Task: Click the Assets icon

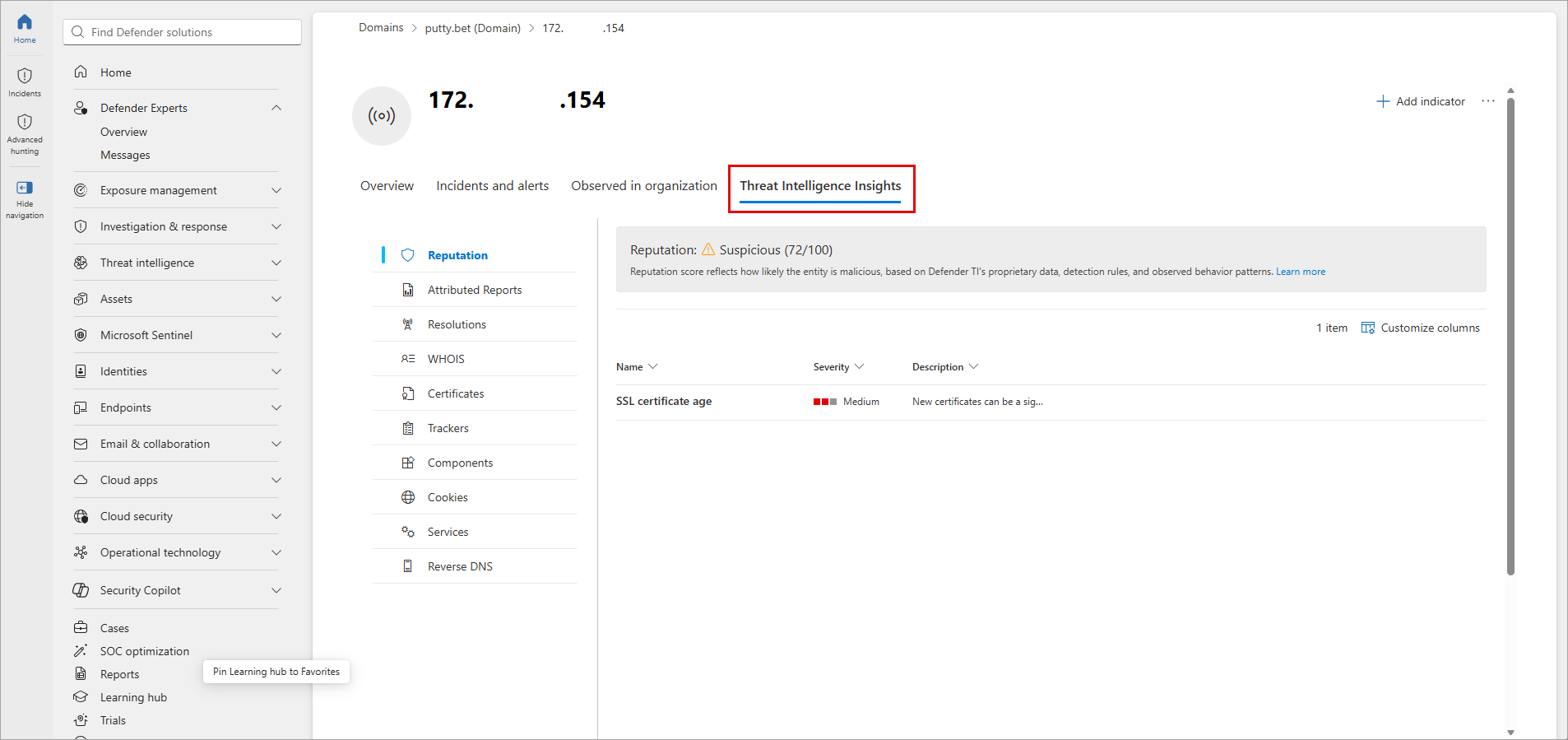Action: (x=81, y=299)
